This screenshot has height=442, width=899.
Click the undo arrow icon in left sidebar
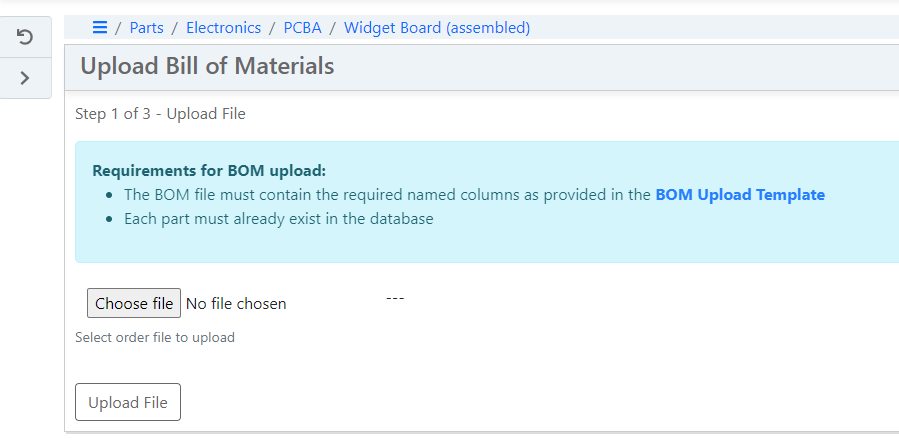click(x=25, y=37)
